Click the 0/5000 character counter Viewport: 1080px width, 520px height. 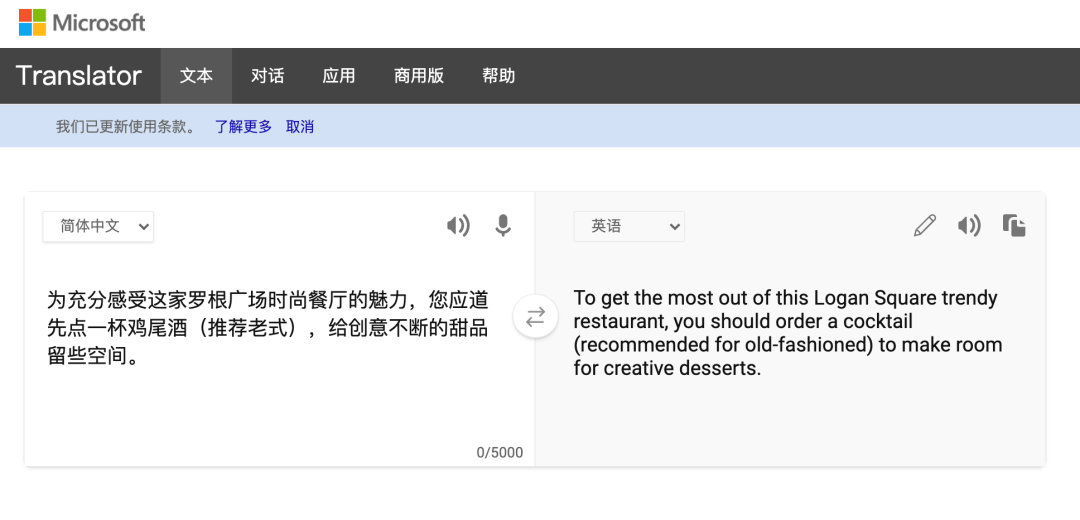tap(499, 453)
